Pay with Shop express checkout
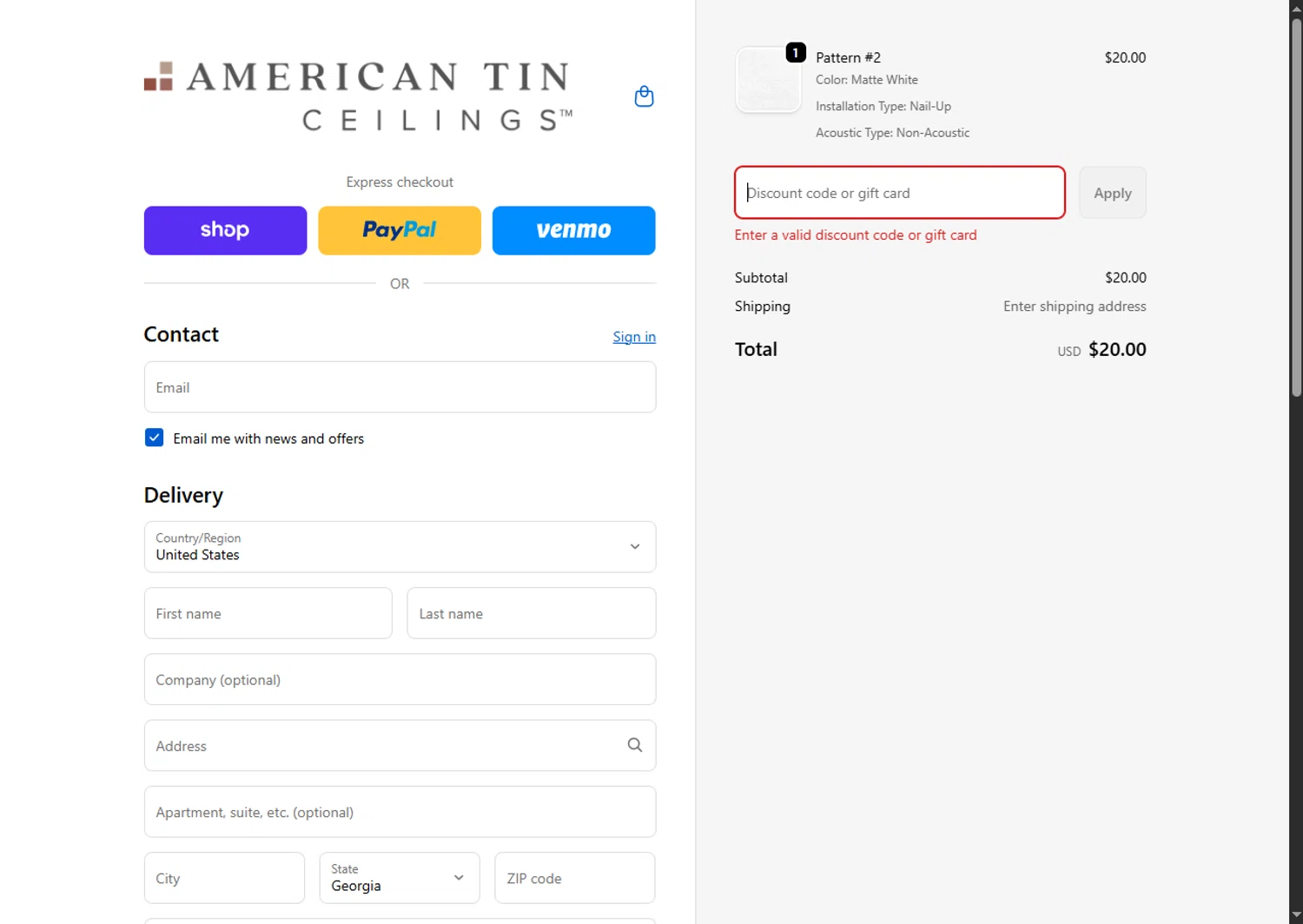Image resolution: width=1303 pixels, height=924 pixels. pyautogui.click(x=225, y=230)
